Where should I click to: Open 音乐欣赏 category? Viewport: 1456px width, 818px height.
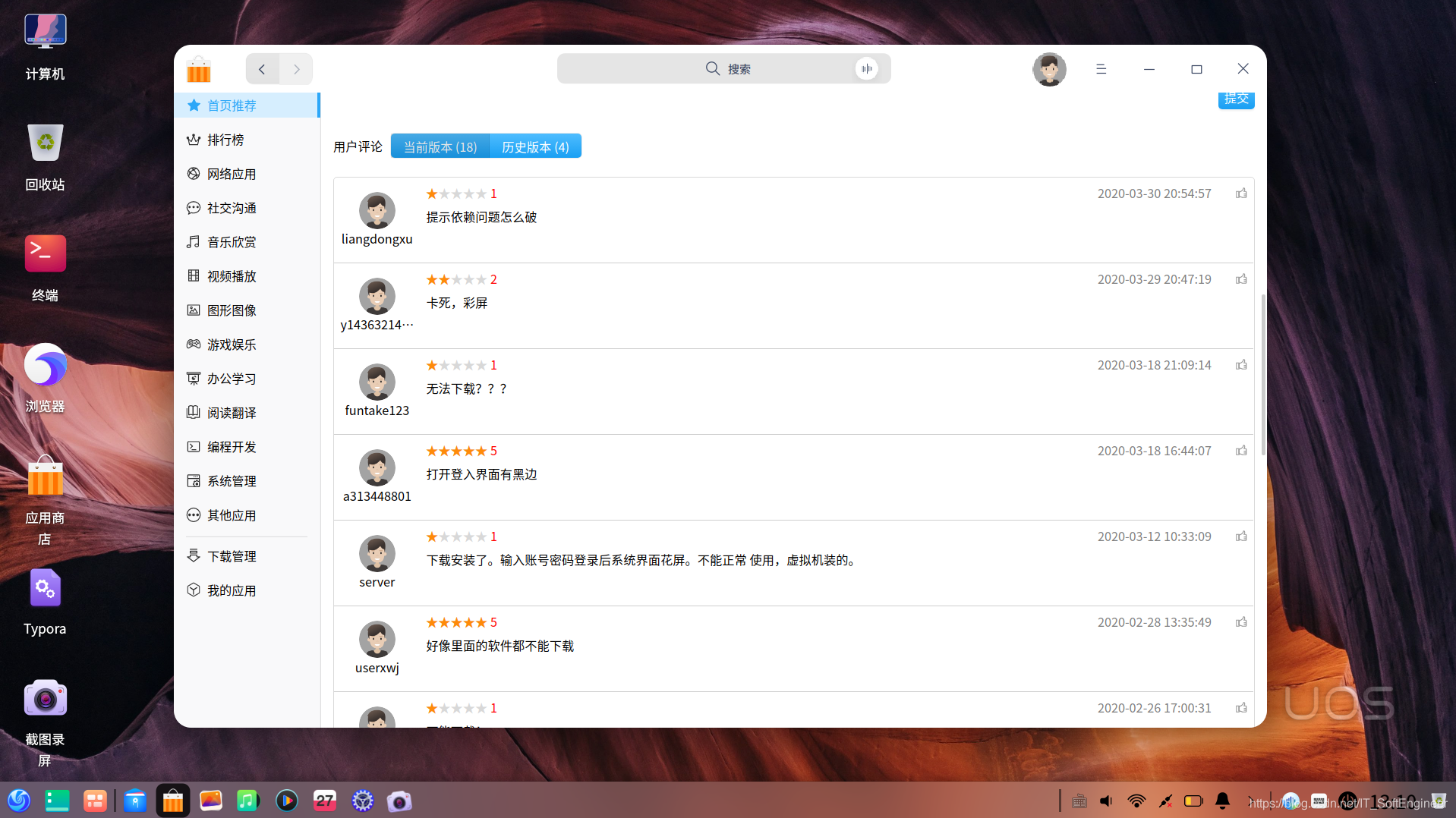point(247,242)
